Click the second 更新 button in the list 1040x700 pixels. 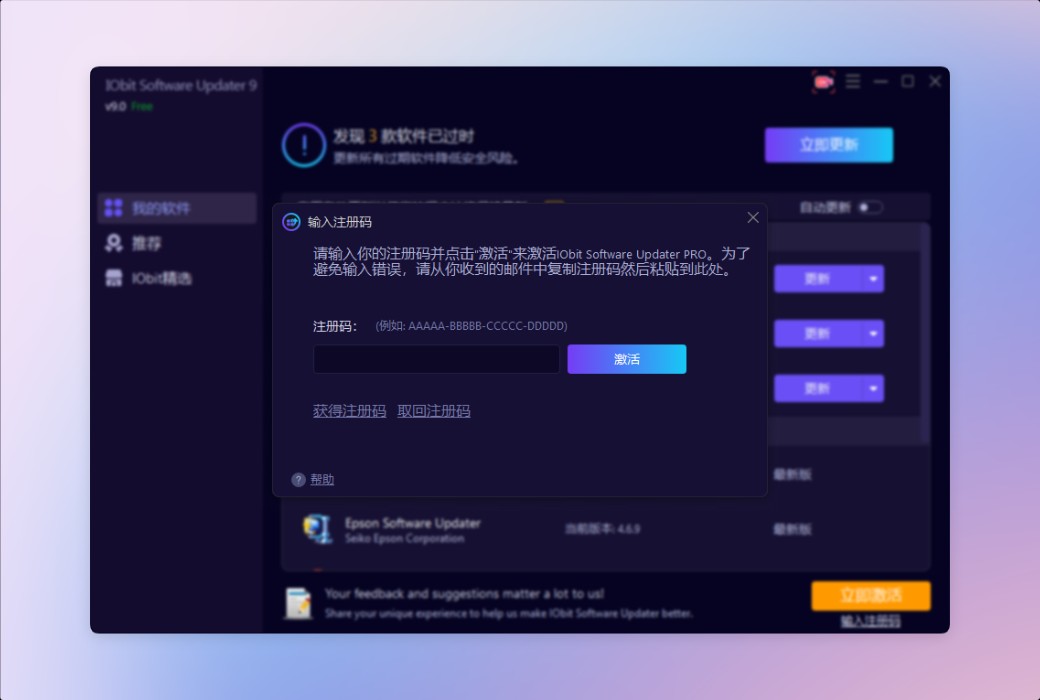point(818,333)
